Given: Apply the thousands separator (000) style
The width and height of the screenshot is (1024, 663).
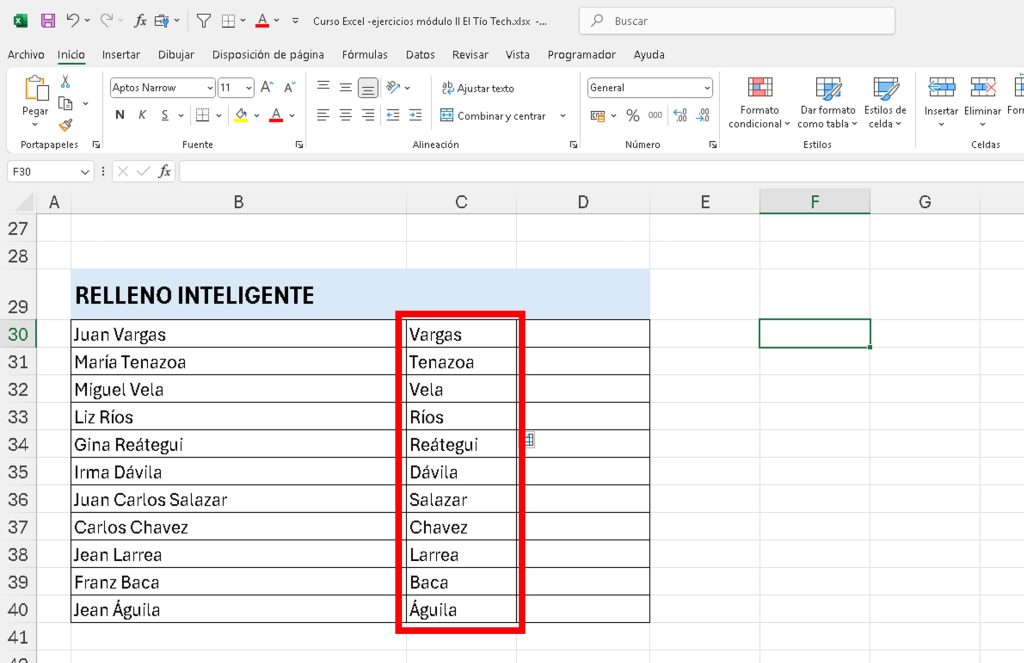Looking at the screenshot, I should tap(655, 116).
